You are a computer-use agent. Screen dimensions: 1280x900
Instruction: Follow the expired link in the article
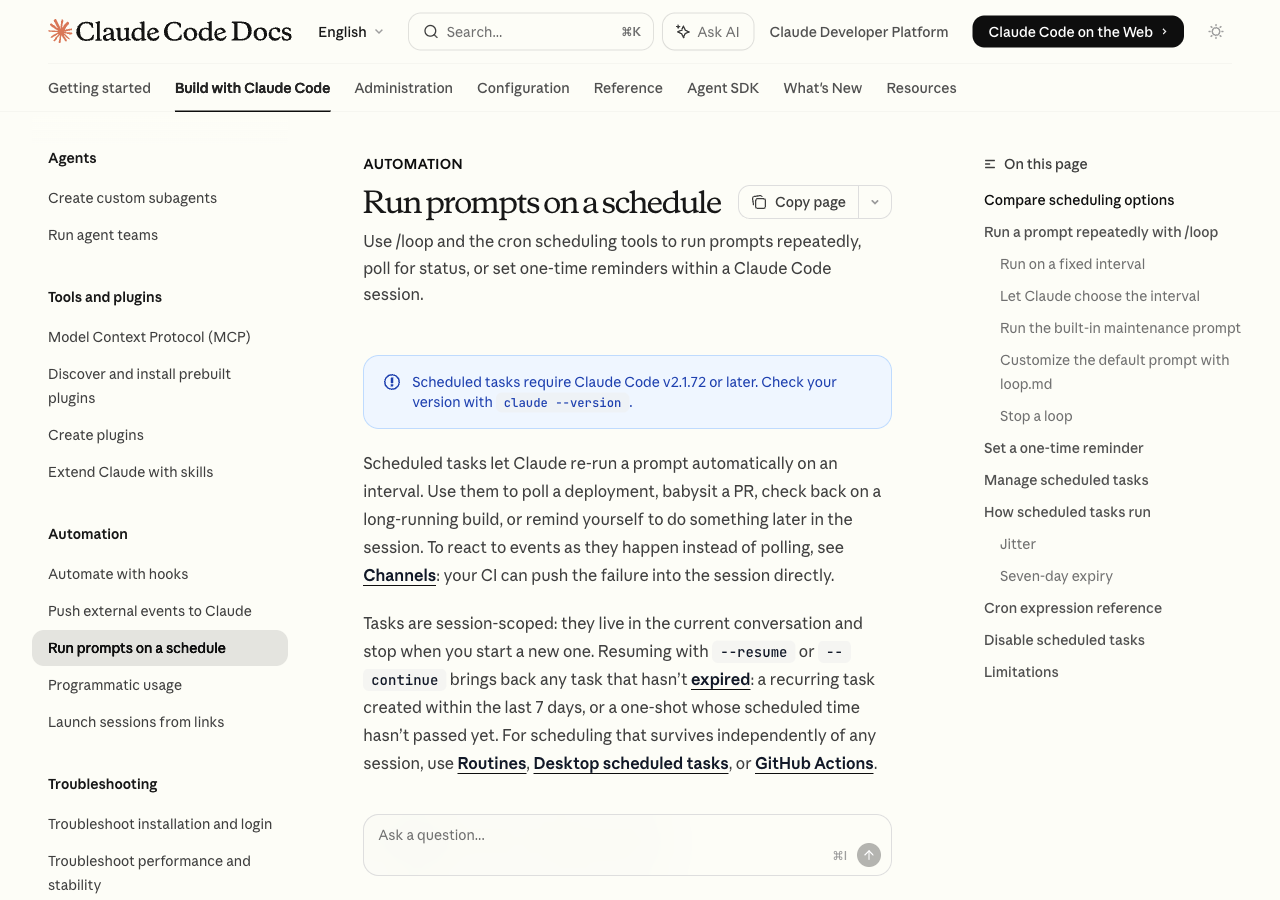[720, 679]
